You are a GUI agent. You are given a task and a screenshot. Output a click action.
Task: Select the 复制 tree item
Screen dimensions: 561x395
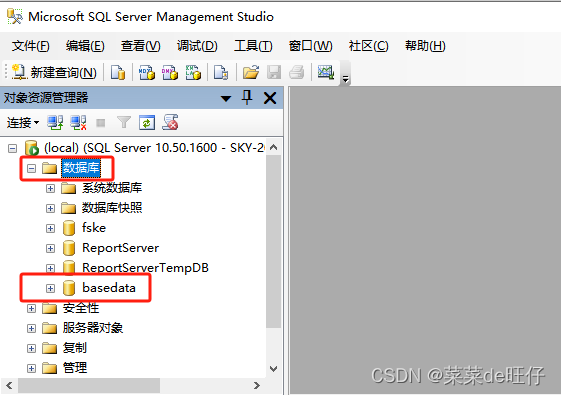(x=75, y=348)
